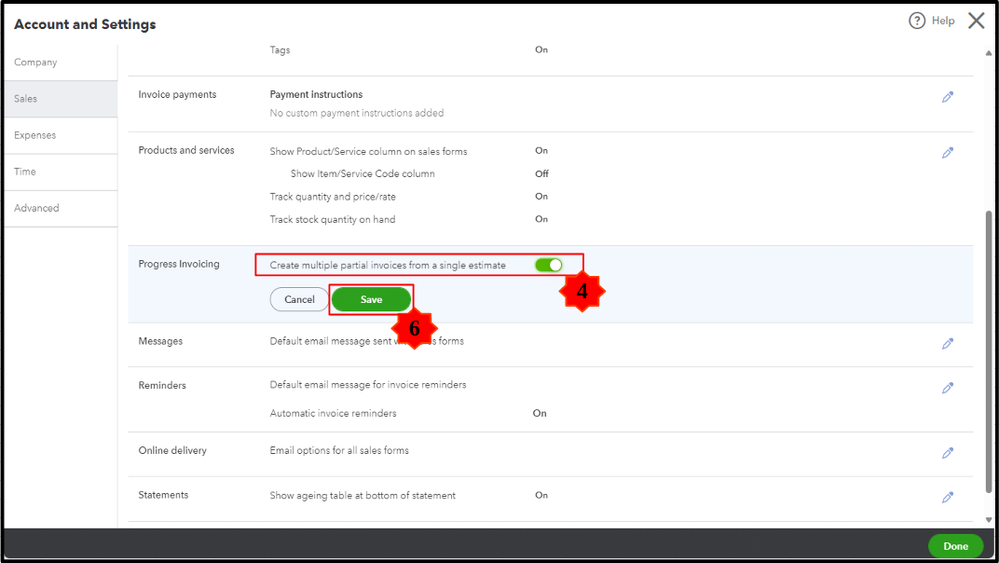This screenshot has height=563, width=999.
Task: Click the Online delivery section label
Action: click(x=173, y=450)
